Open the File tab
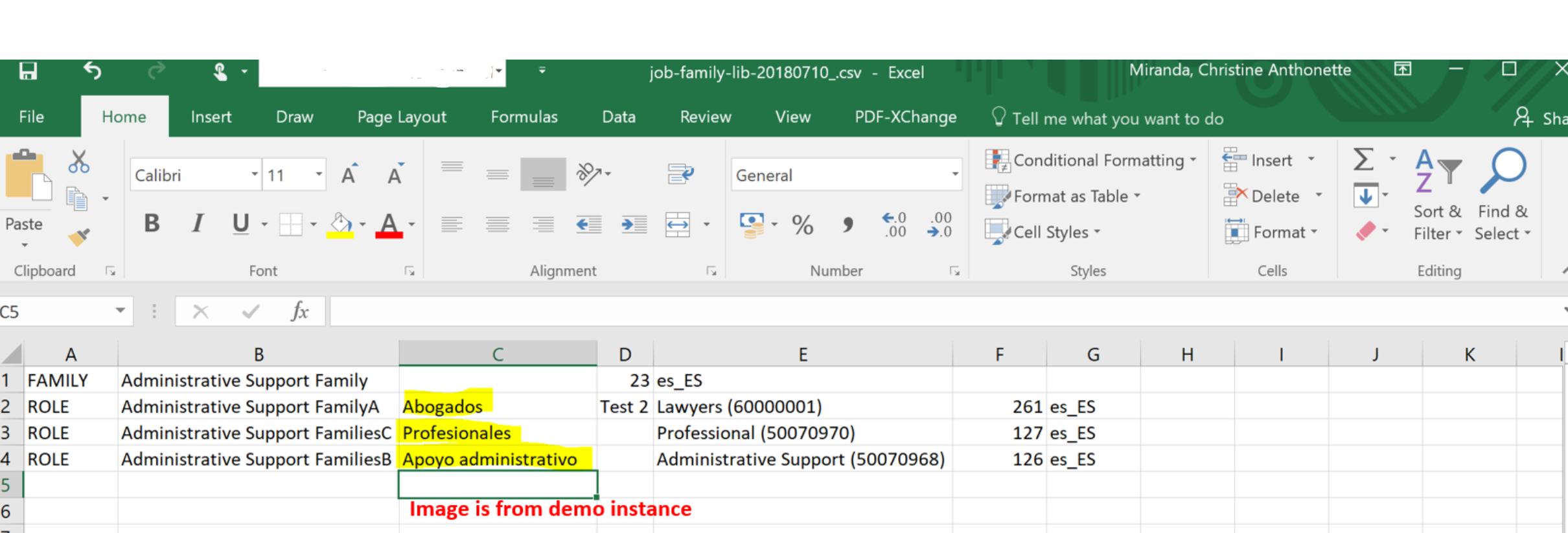The height and width of the screenshot is (533, 1568). [x=32, y=117]
